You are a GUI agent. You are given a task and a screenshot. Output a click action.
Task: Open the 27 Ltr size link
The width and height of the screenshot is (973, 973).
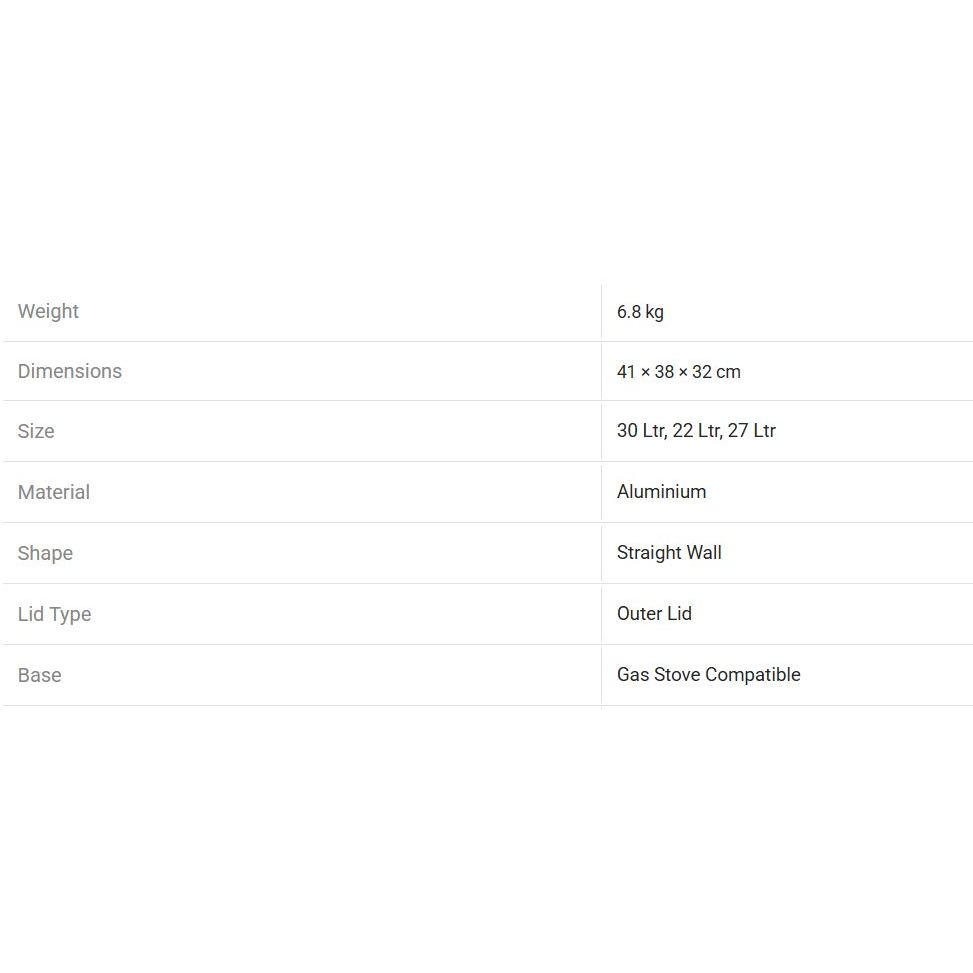(x=752, y=431)
